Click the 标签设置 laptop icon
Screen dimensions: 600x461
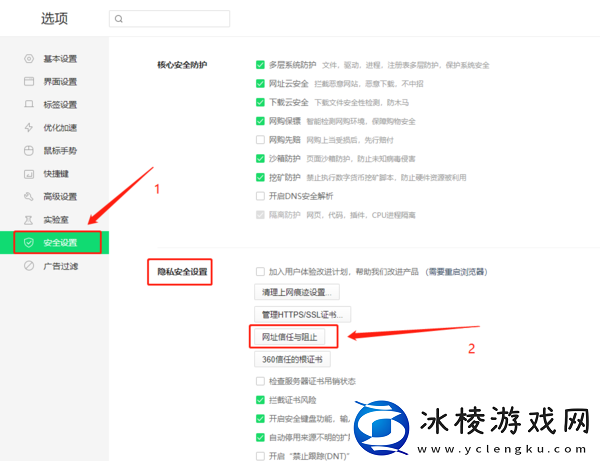tap(29, 104)
